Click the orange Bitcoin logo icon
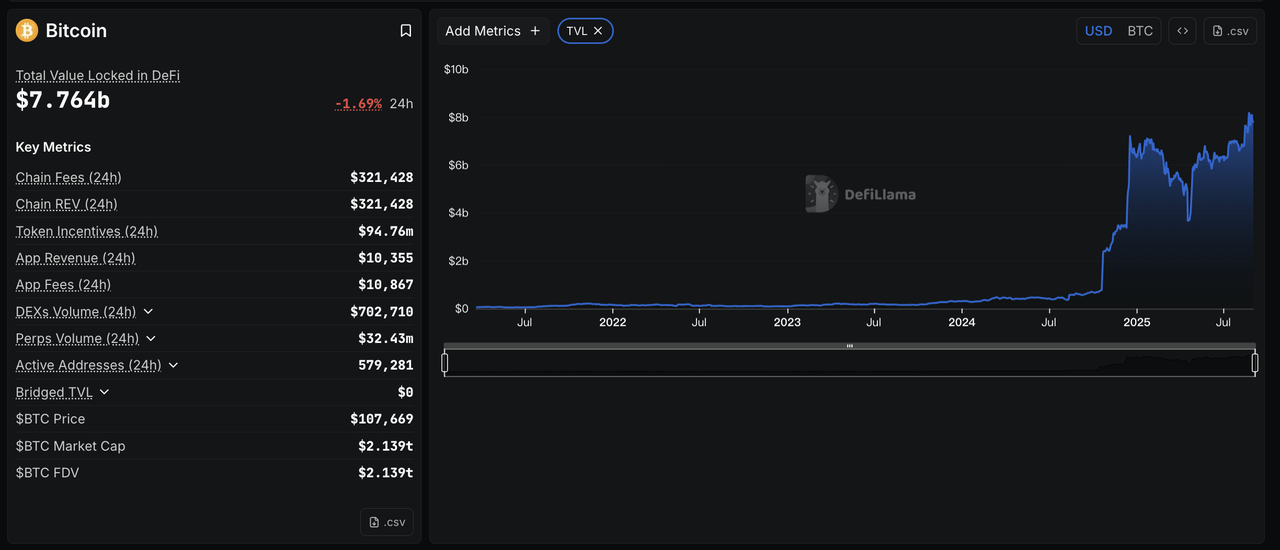Viewport: 1280px width, 550px height. click(27, 31)
